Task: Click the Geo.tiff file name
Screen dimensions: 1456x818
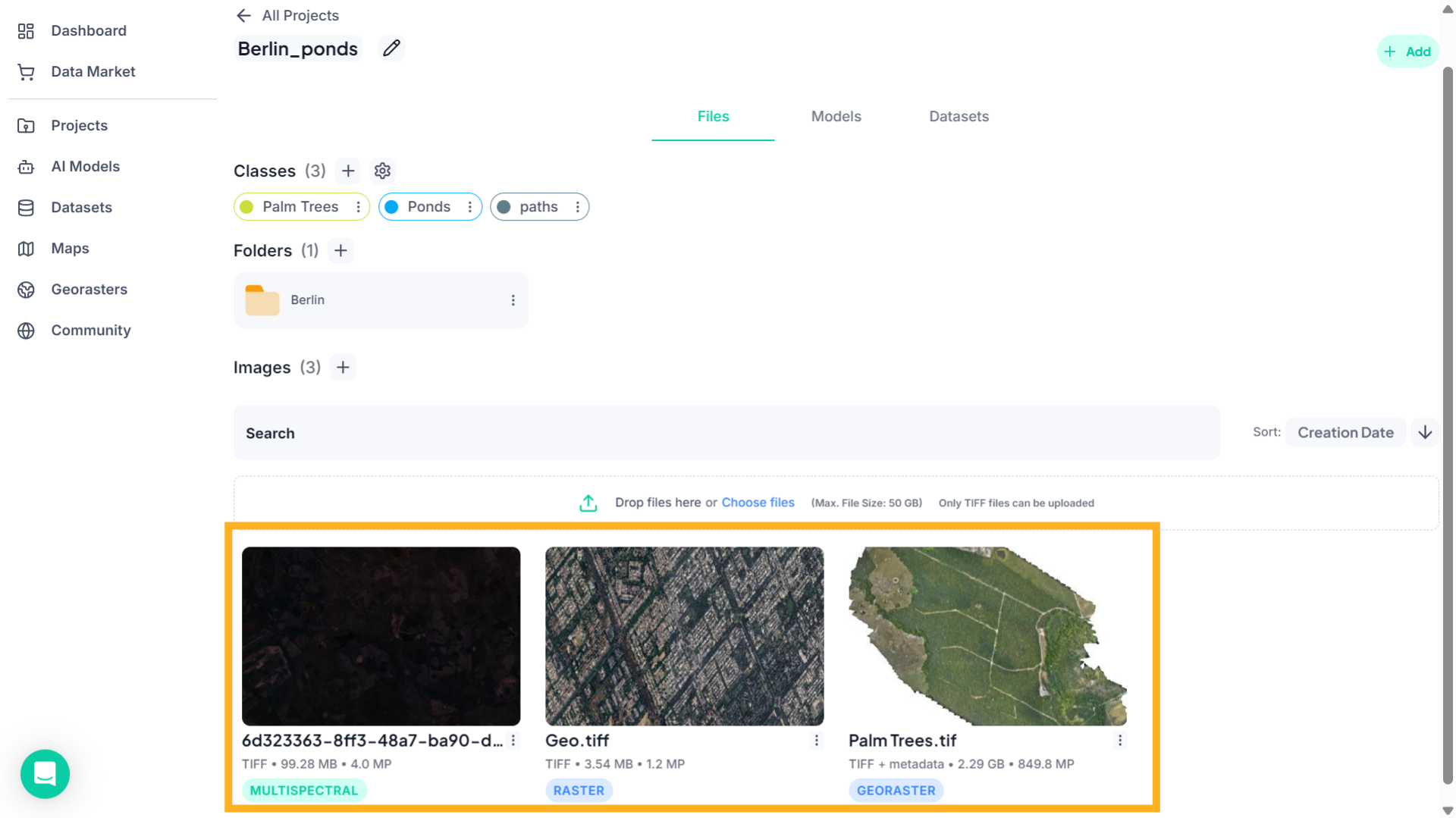Action: point(577,741)
